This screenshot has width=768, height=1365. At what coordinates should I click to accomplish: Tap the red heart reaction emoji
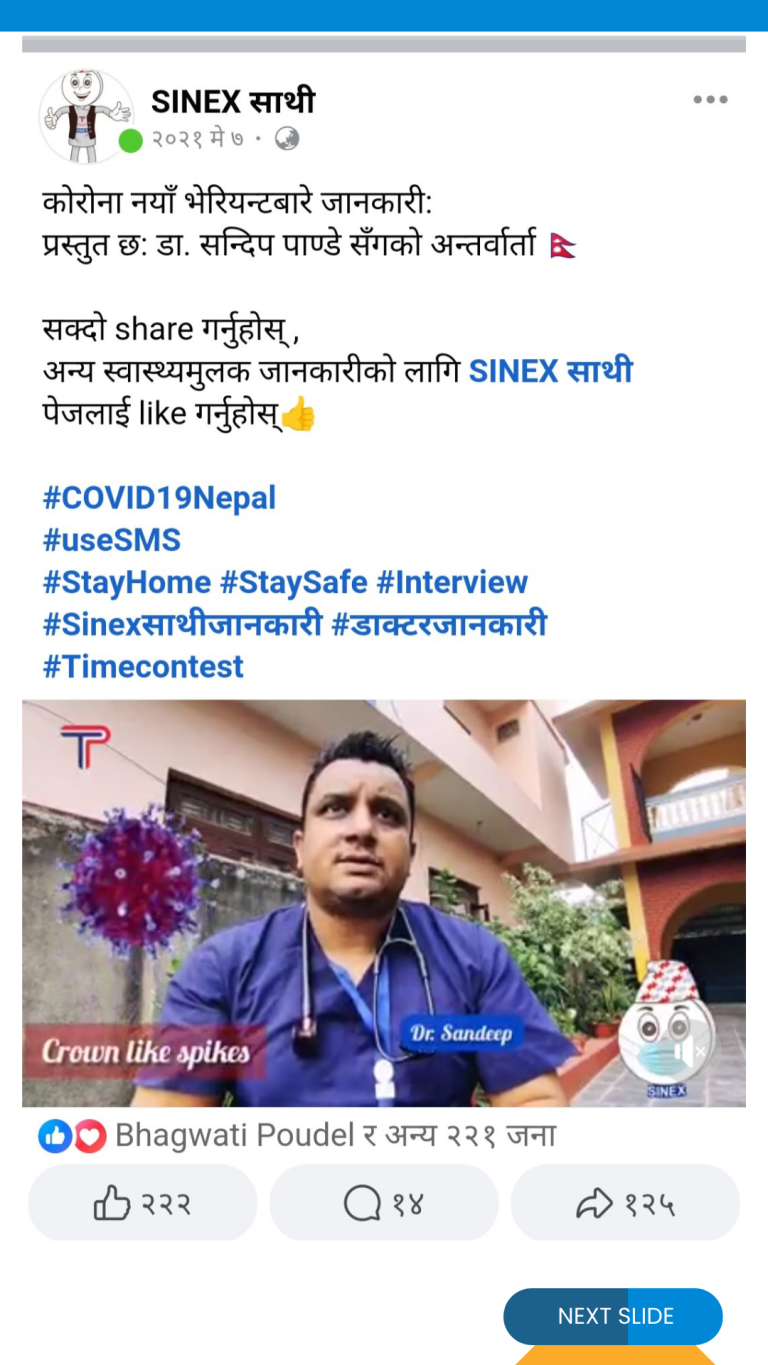[90, 1135]
